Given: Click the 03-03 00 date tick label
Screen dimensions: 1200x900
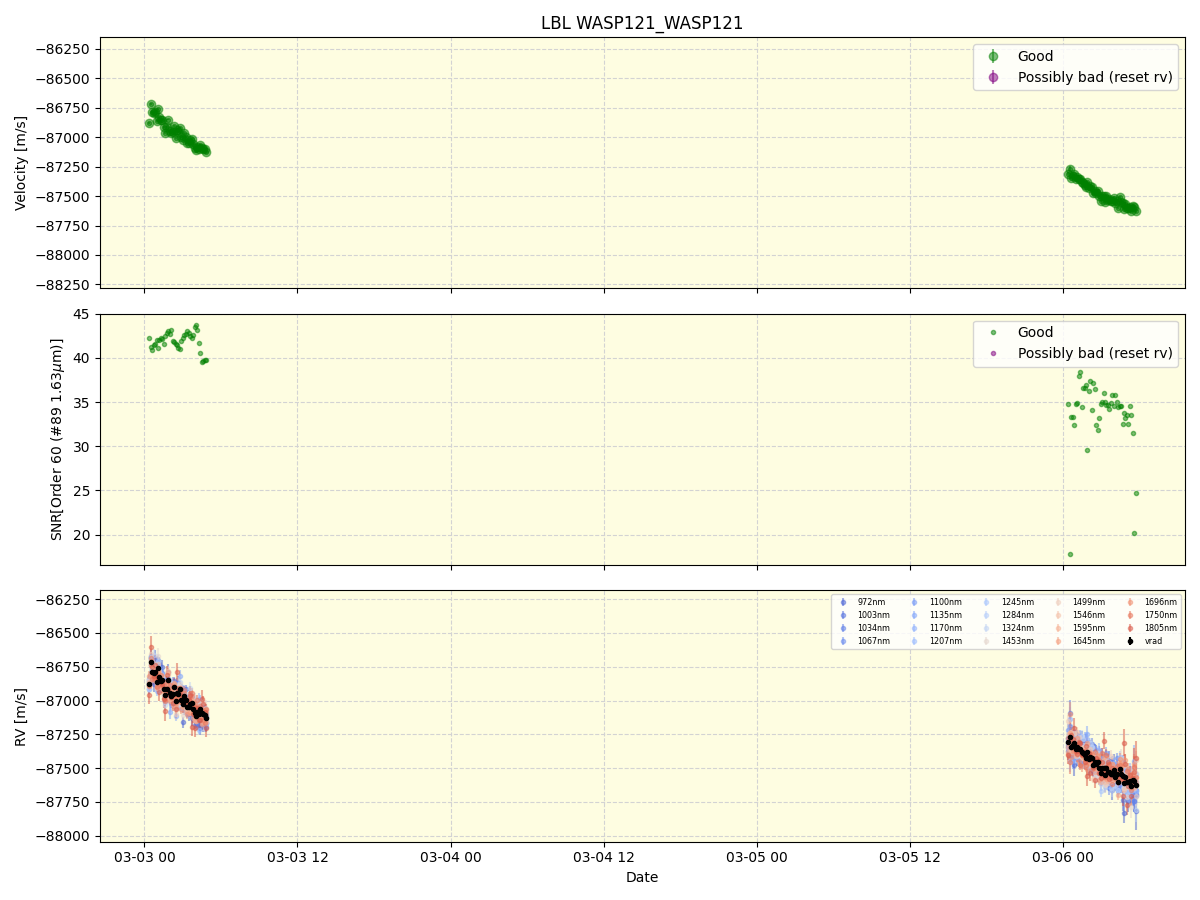Looking at the screenshot, I should pyautogui.click(x=144, y=857).
